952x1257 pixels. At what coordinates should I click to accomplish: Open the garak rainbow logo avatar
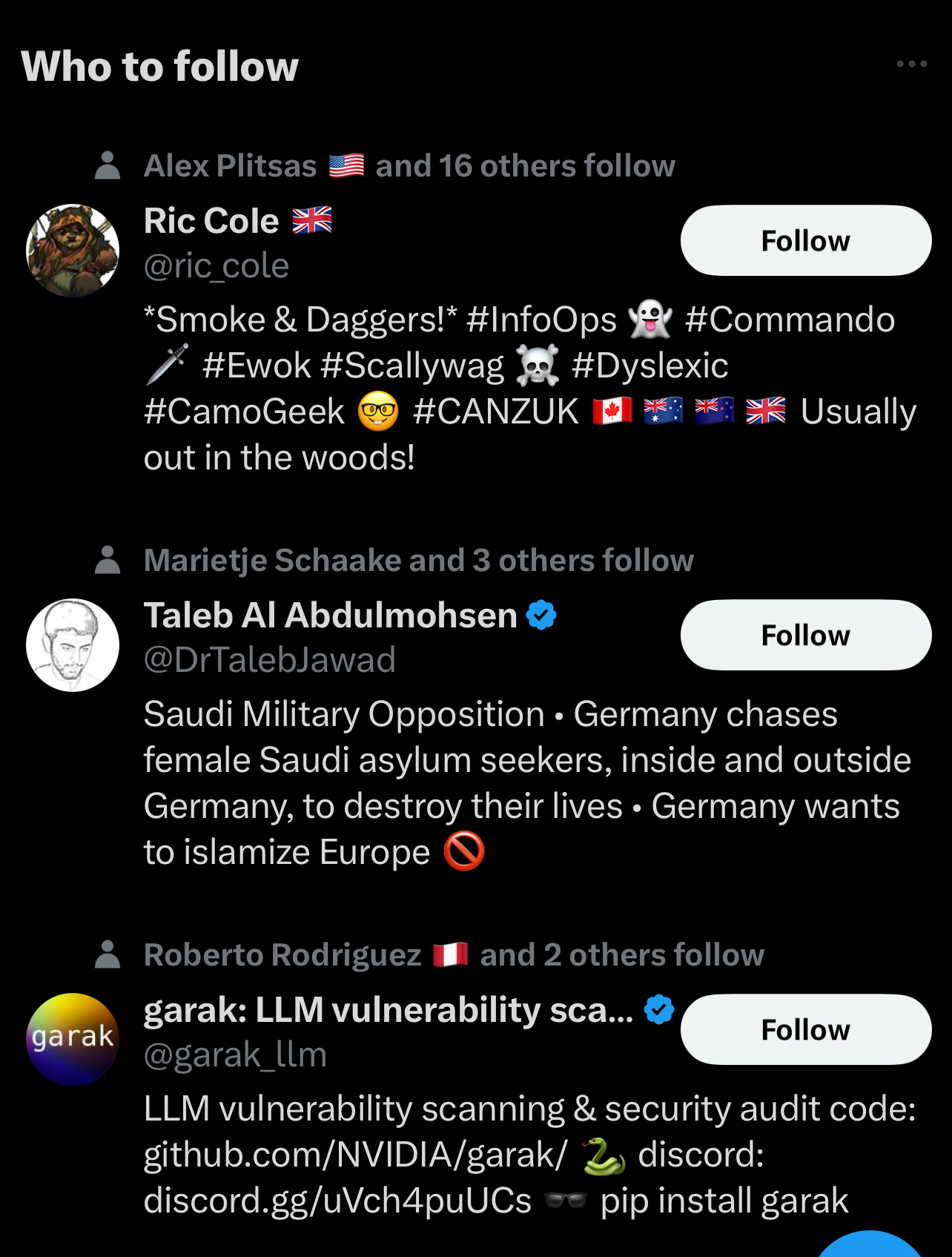(73, 1040)
